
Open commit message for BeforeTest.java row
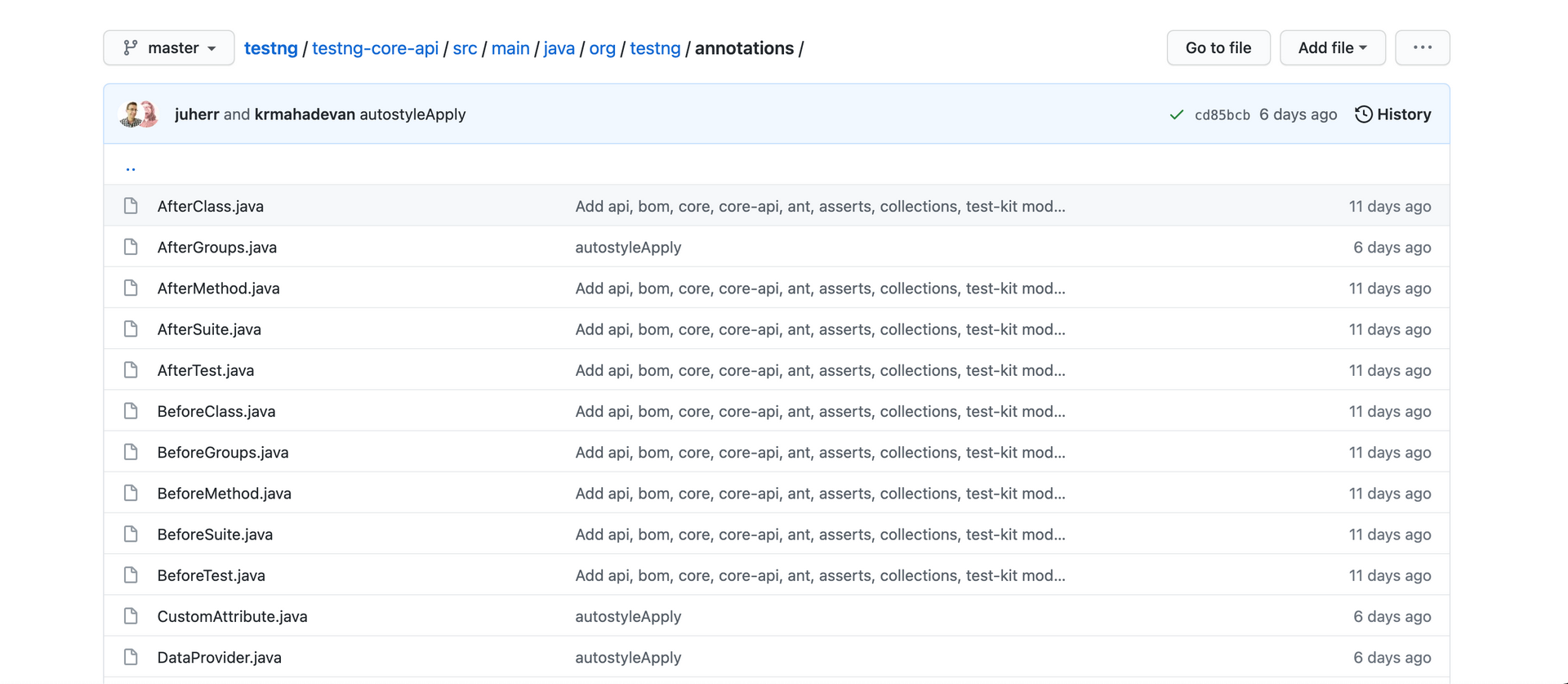click(x=820, y=575)
